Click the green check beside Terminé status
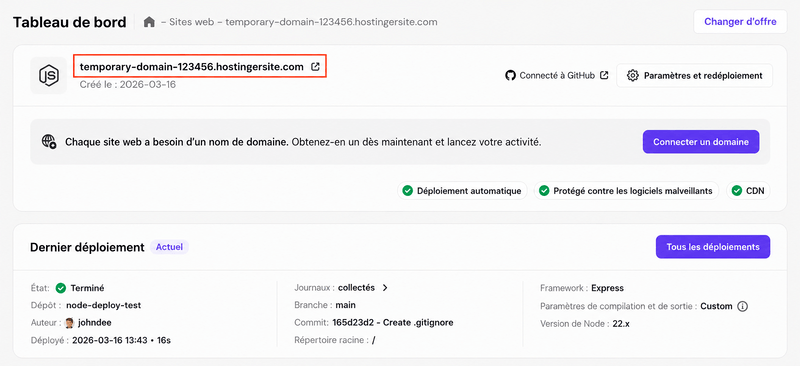Screen dimensions: 800x366 coord(61,288)
